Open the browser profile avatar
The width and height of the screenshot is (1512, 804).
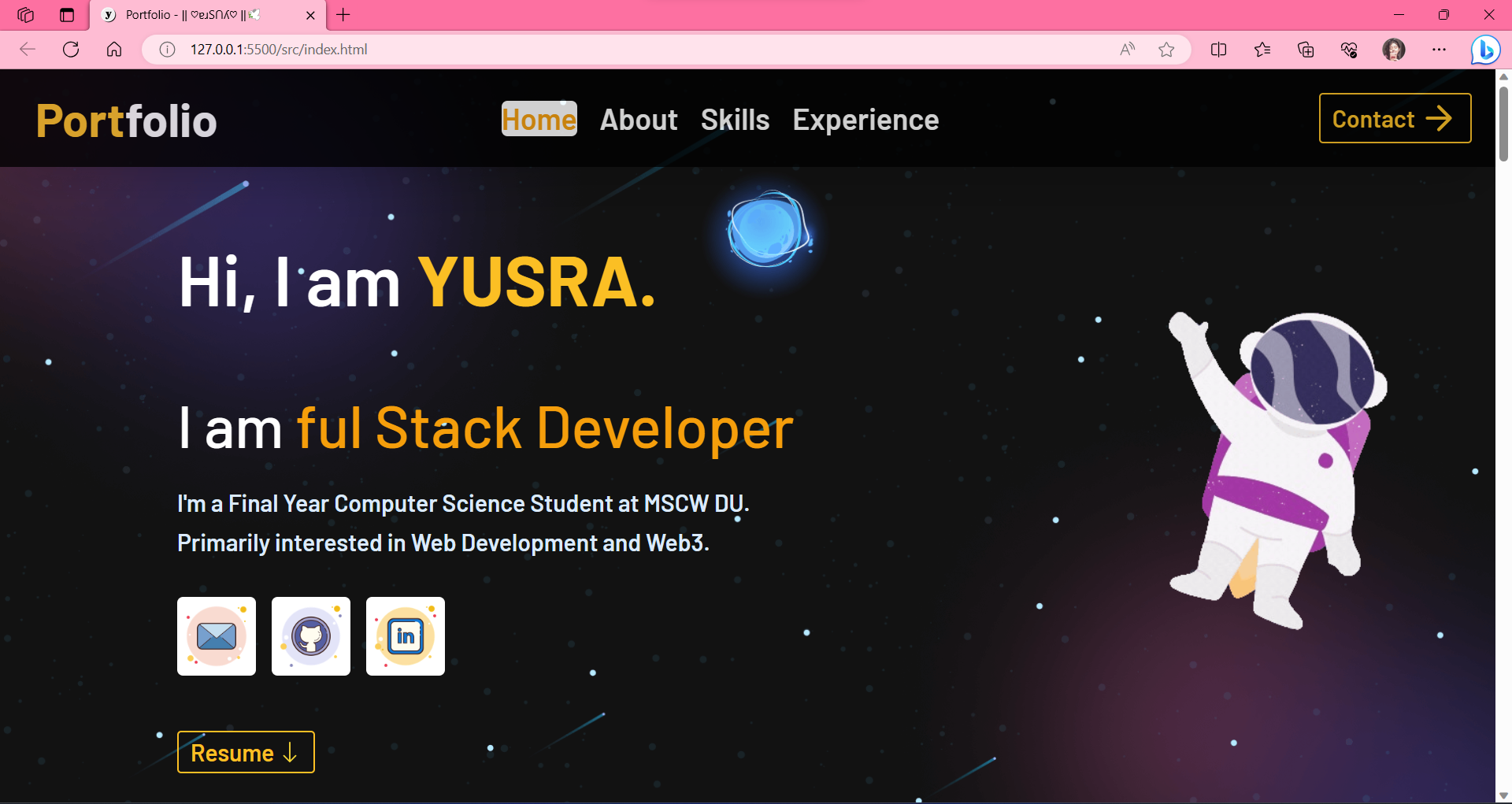click(x=1394, y=50)
